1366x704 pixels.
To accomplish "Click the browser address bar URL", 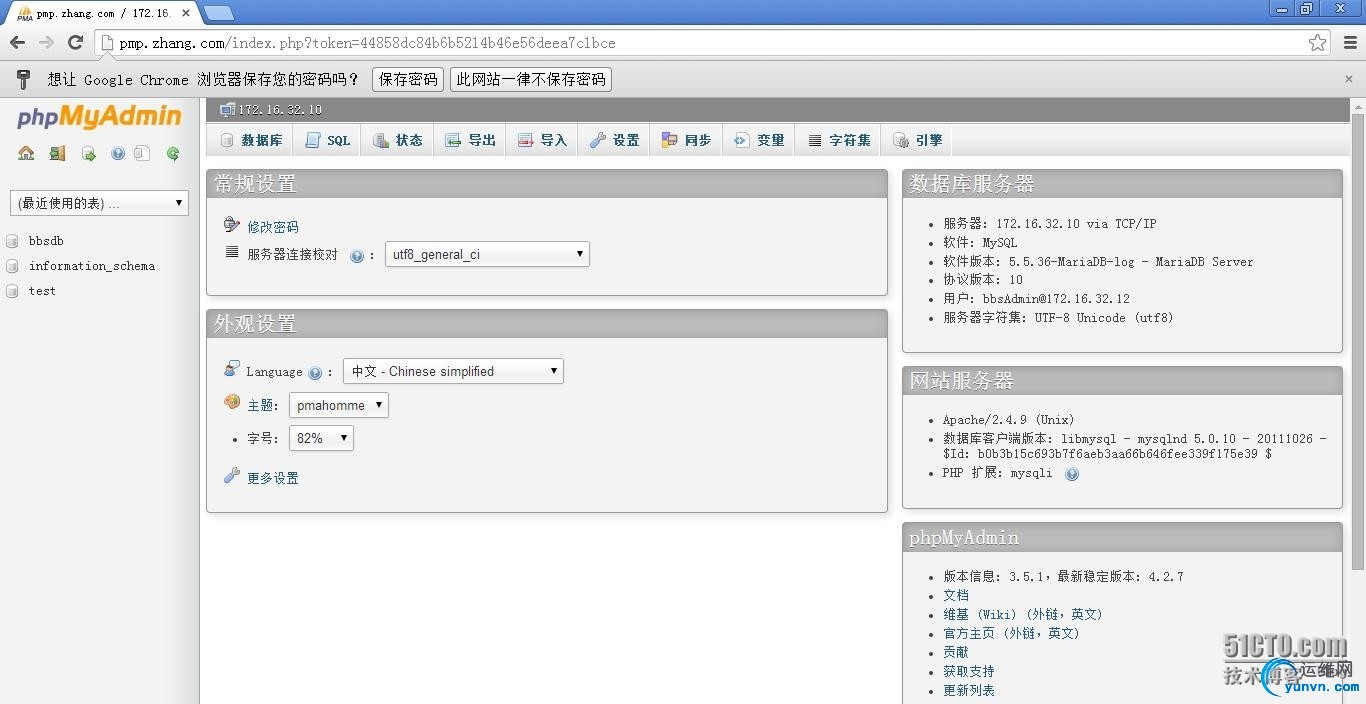I will coord(367,43).
